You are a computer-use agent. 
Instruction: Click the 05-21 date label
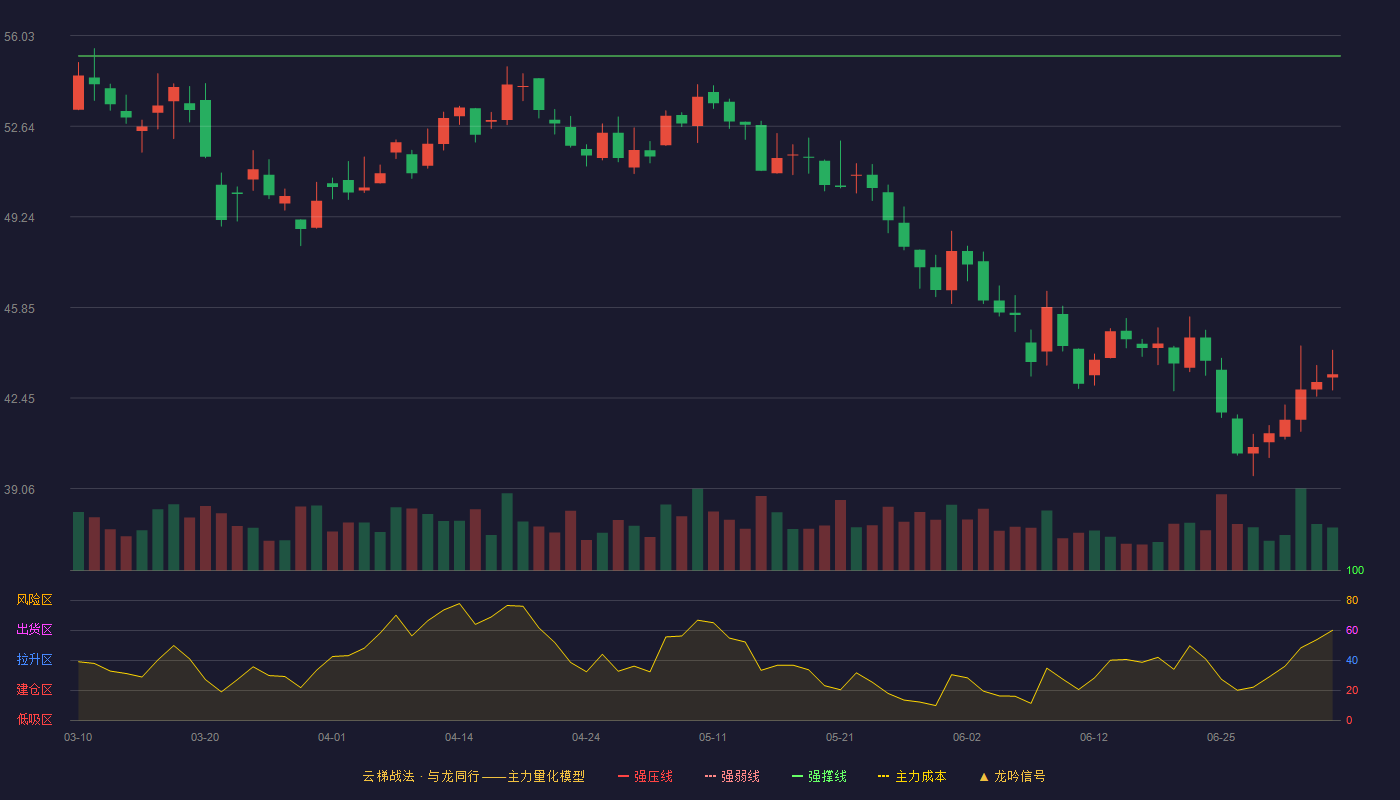(840, 737)
